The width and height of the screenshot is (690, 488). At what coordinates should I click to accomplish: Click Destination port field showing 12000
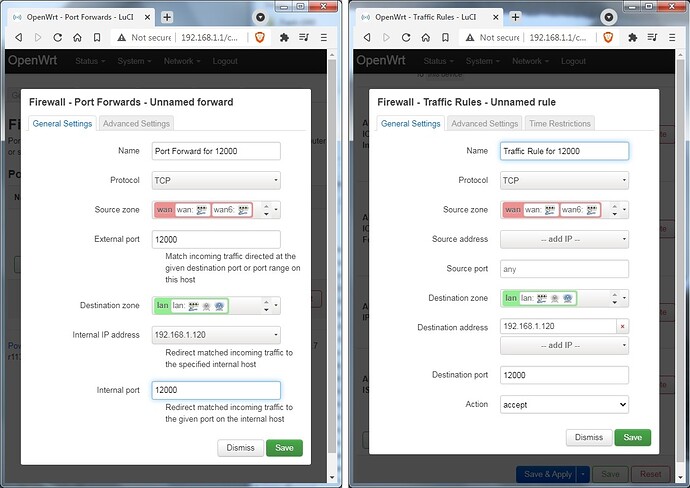[x=565, y=375]
